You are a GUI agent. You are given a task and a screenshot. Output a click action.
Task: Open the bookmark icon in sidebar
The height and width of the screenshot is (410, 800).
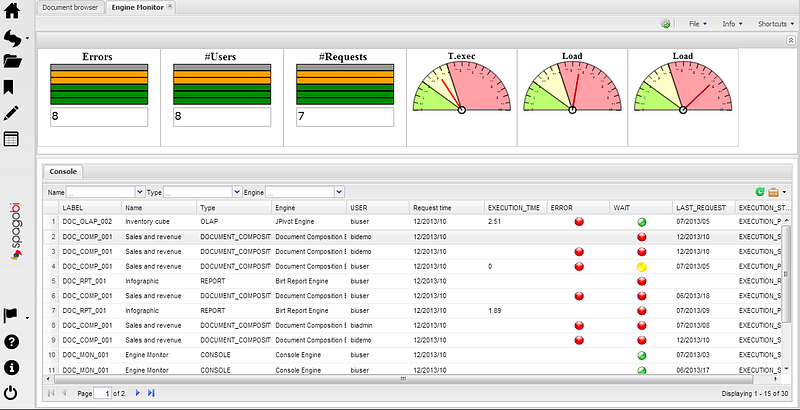pos(9,87)
